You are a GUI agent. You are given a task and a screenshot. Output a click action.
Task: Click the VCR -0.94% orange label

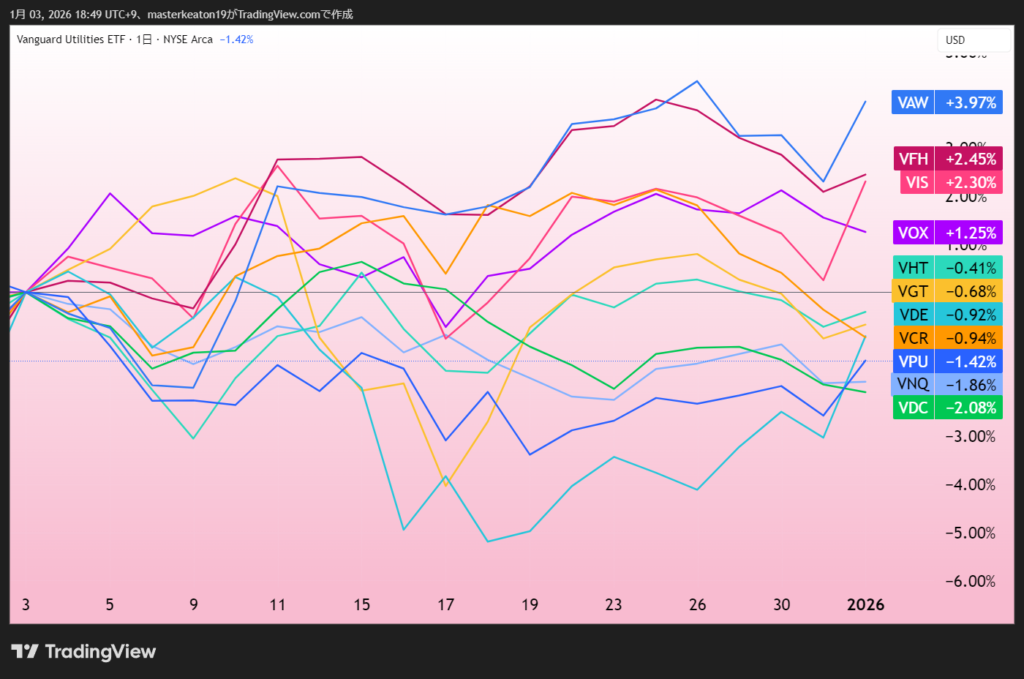(x=947, y=337)
